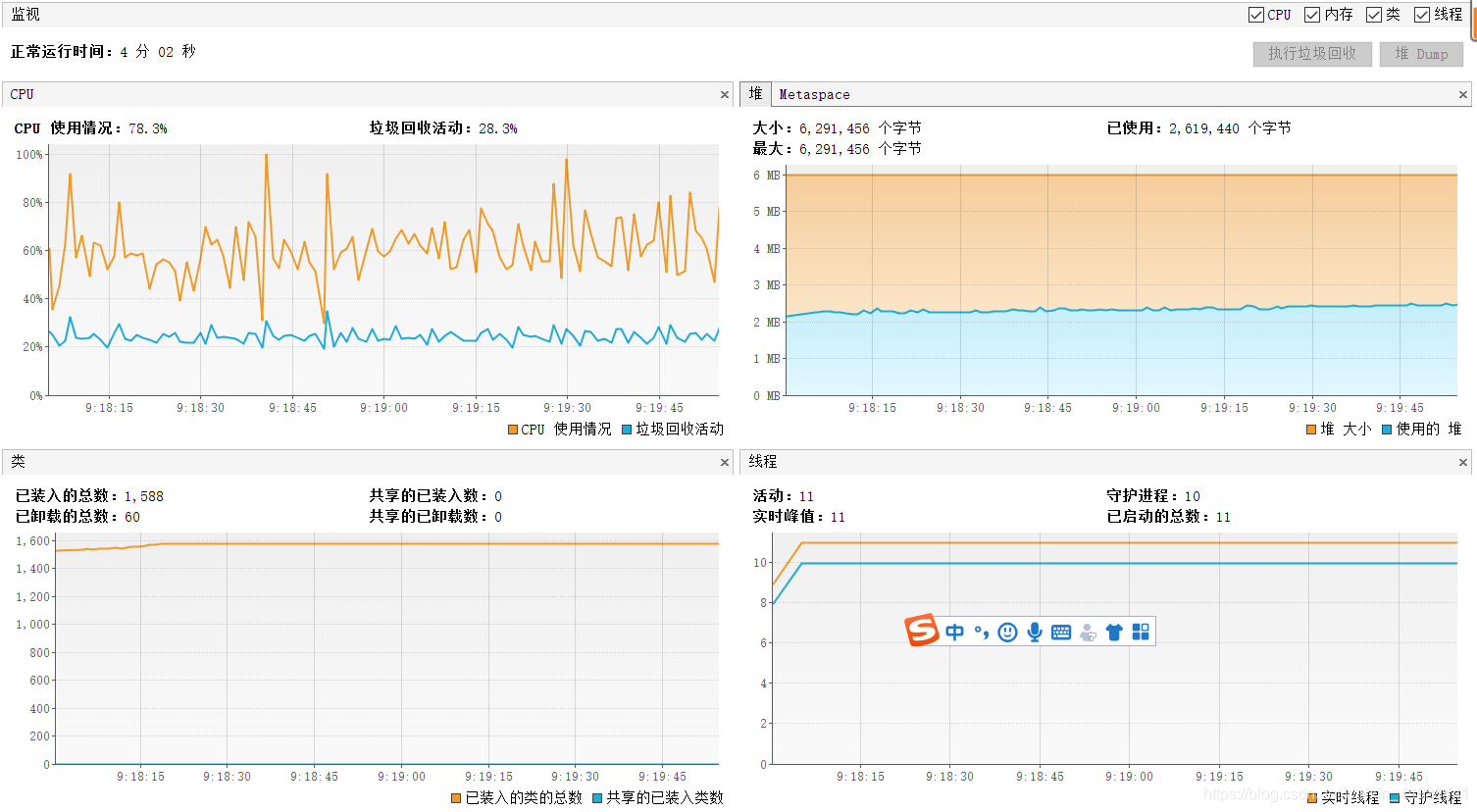
Task: Click the 垃圾回收活动 value 28.3%
Action: (x=498, y=128)
